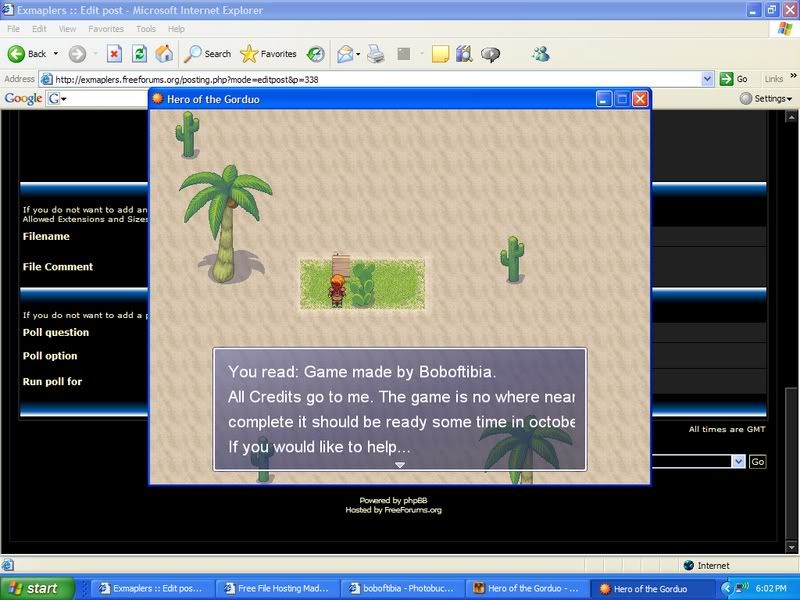Click the Print icon in toolbar
This screenshot has height=600, width=800.
[x=376, y=54]
